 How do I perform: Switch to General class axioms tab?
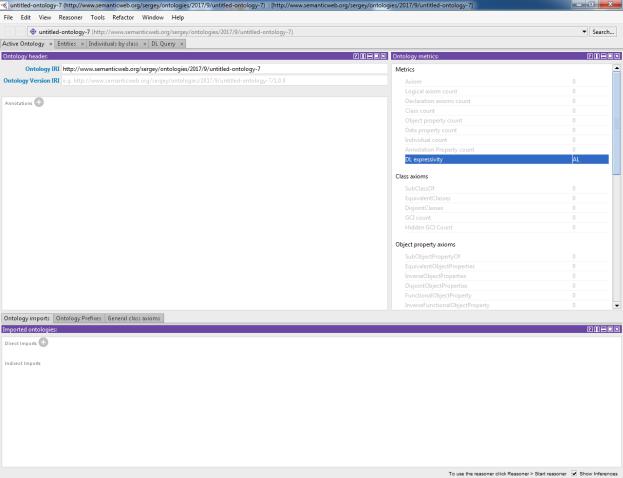coord(133,318)
